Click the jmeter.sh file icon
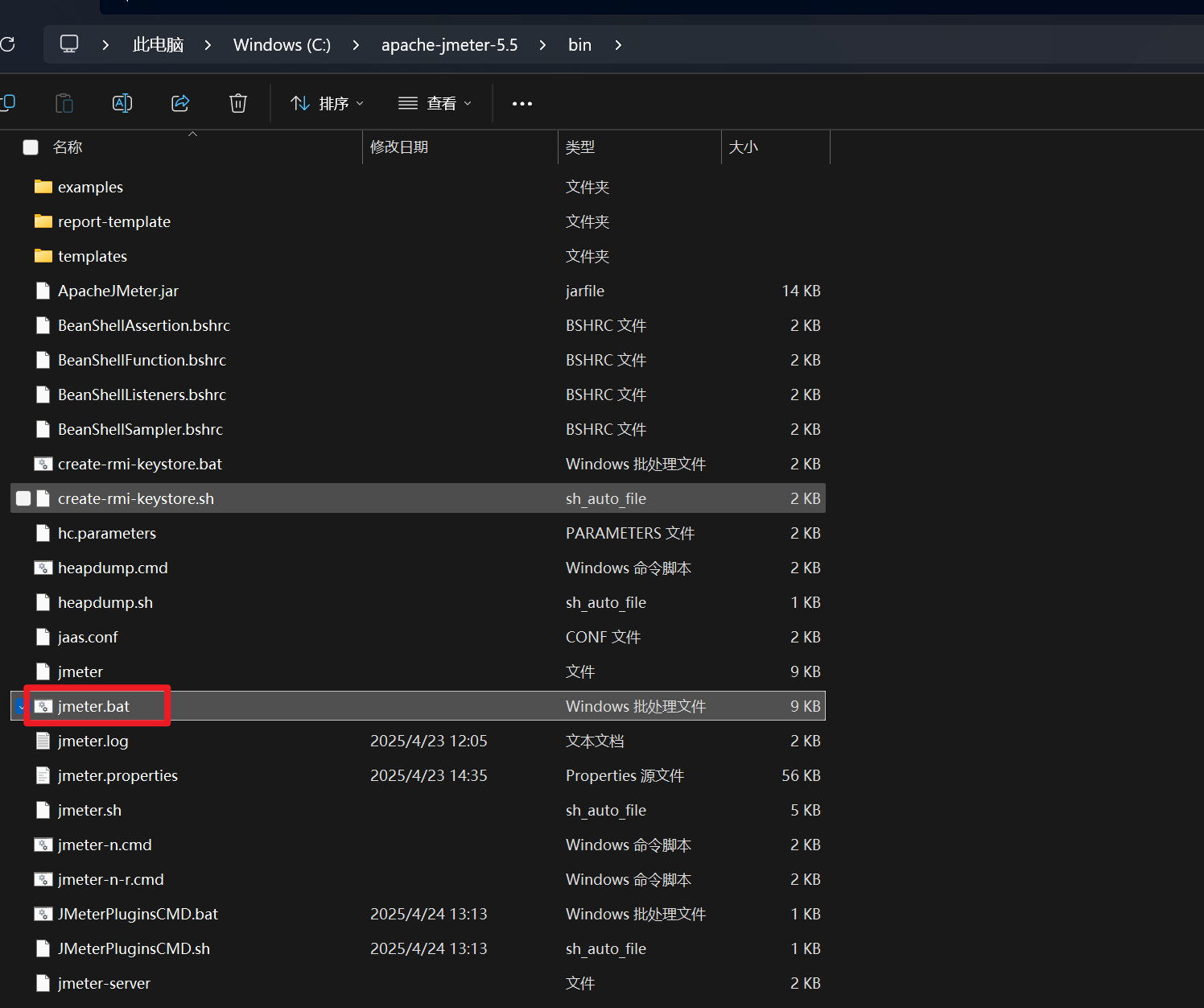The width and height of the screenshot is (1204, 1008). (43, 810)
